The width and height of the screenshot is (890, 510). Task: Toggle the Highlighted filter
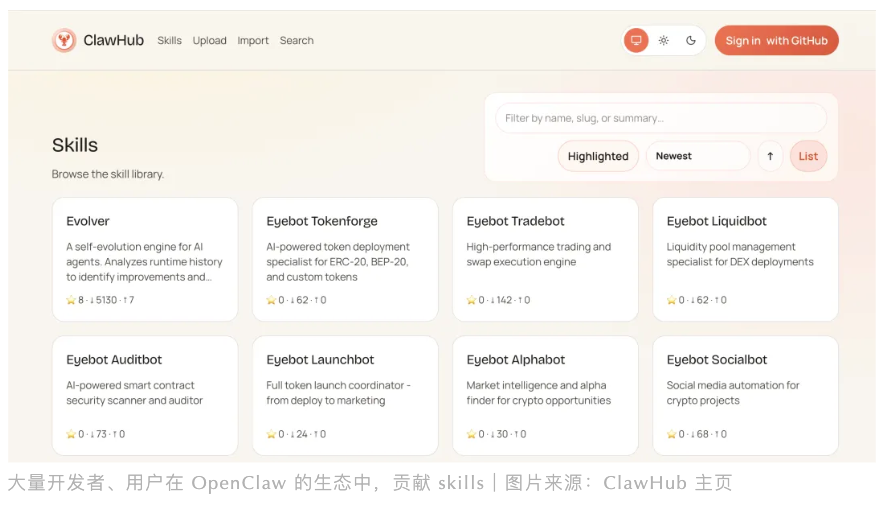click(x=598, y=156)
